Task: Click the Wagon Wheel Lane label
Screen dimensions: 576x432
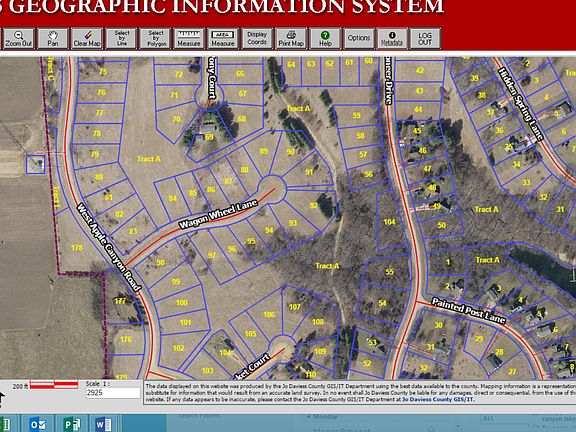Action: (x=218, y=214)
